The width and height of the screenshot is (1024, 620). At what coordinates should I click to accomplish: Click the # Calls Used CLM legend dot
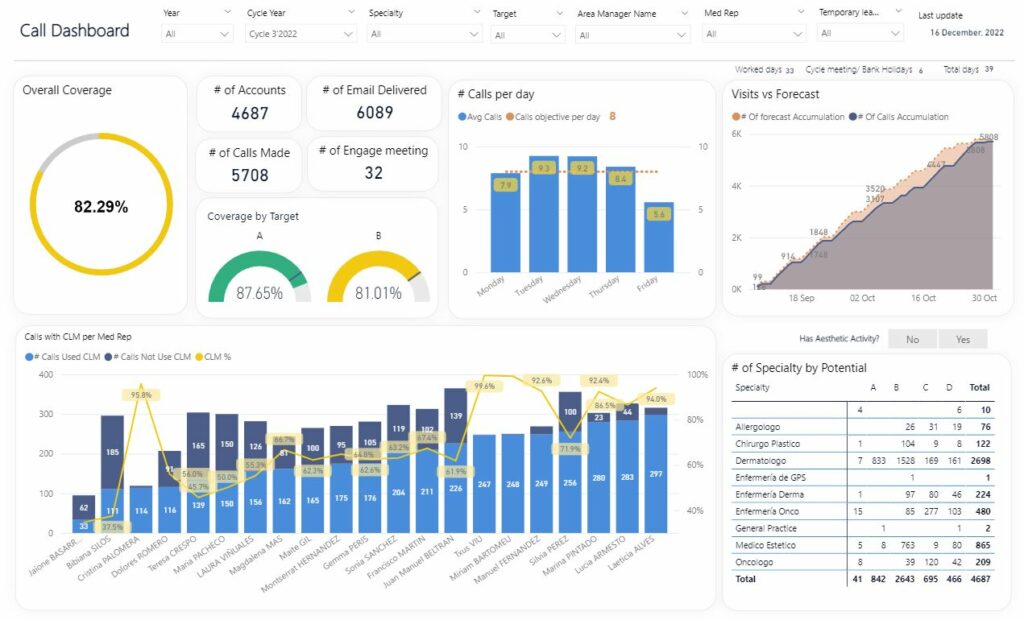(x=29, y=356)
